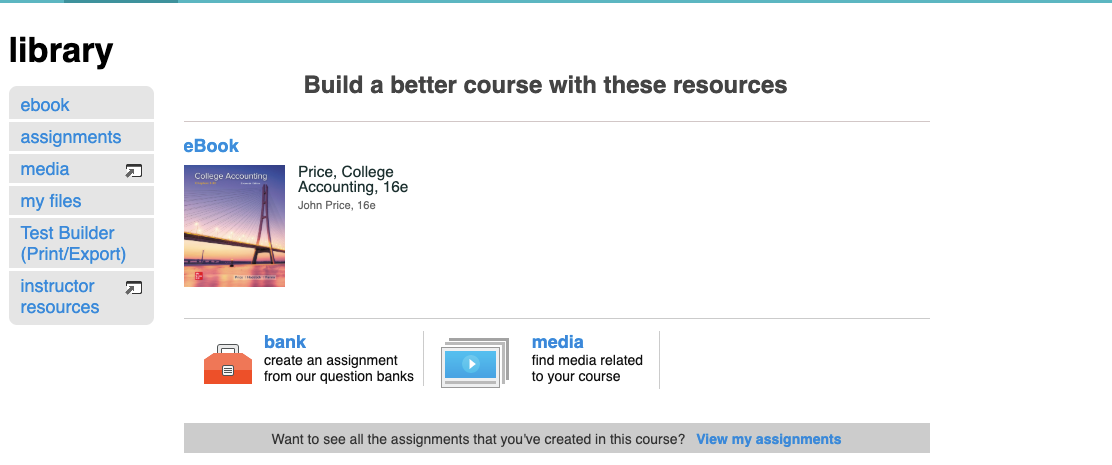Open the College Accounting book cover
The image size is (1112, 465).
click(234, 226)
